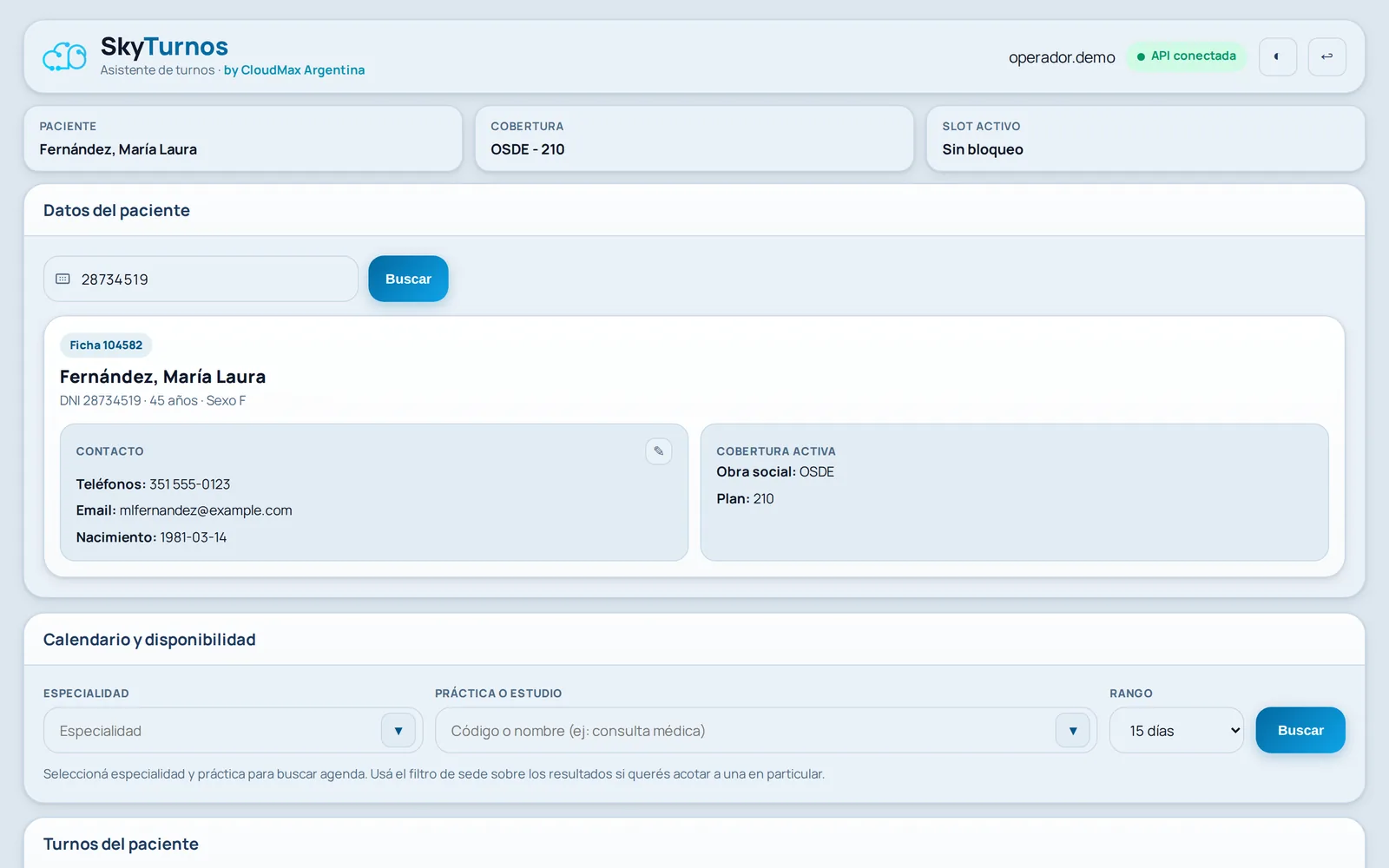Select the Slot activo Sin bloqueo card

(1146, 139)
